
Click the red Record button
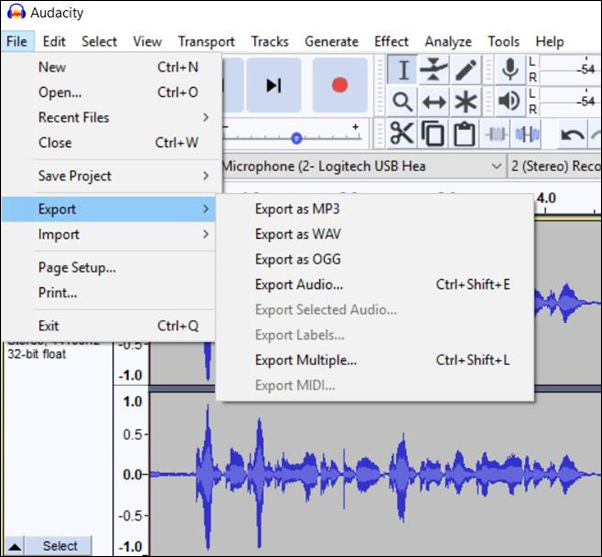tap(339, 85)
